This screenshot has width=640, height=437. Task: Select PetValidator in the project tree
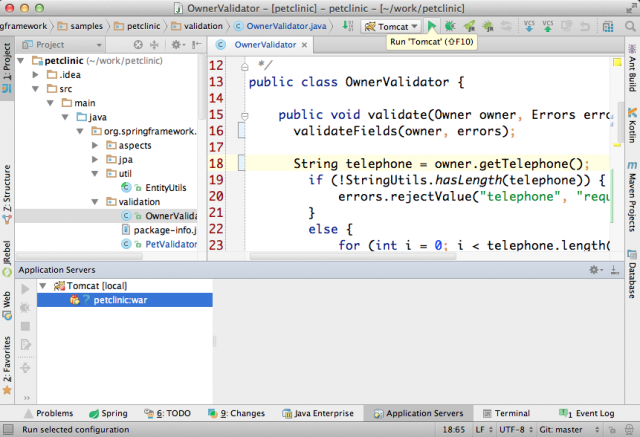click(159, 244)
